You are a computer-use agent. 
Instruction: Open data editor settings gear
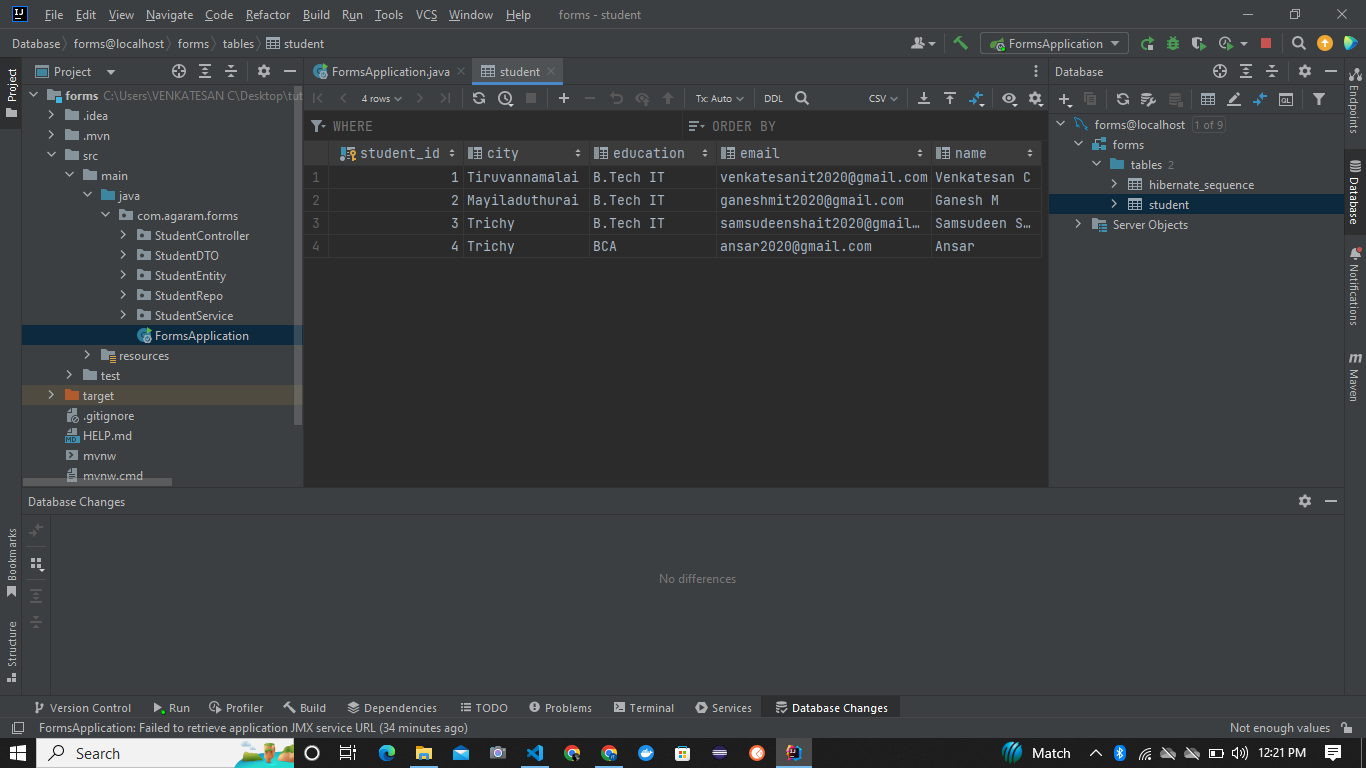pyautogui.click(x=1035, y=98)
